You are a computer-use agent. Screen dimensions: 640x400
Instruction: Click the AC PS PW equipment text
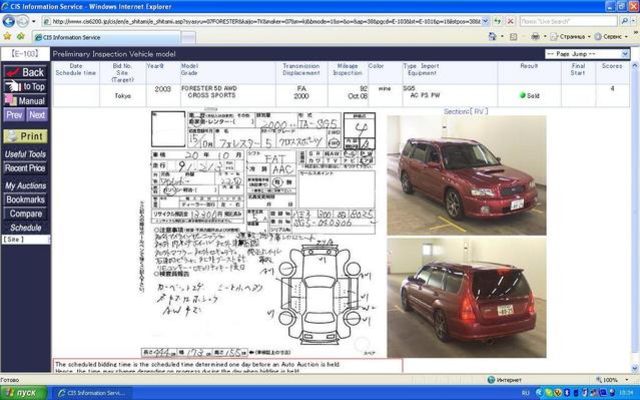click(425, 95)
